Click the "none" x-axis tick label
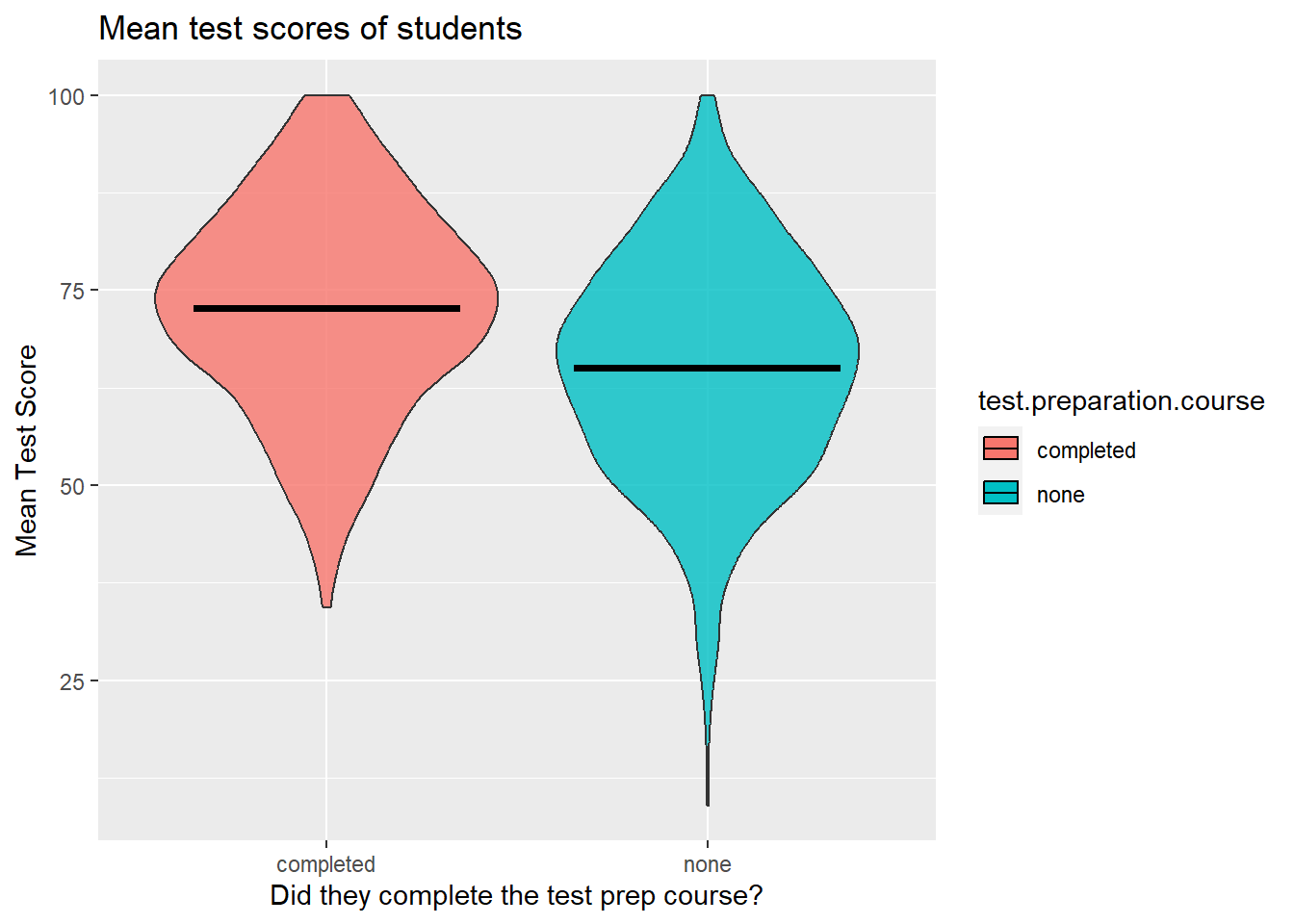The width and height of the screenshot is (1294, 924). pyautogui.click(x=707, y=864)
